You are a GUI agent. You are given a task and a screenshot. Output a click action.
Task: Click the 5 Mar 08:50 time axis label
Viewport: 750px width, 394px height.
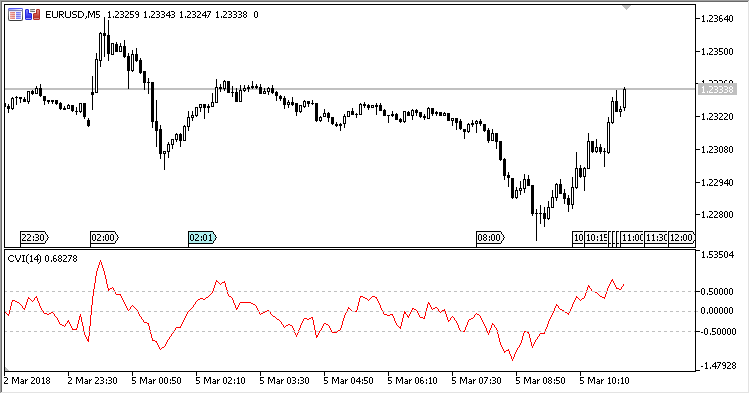[540, 381]
